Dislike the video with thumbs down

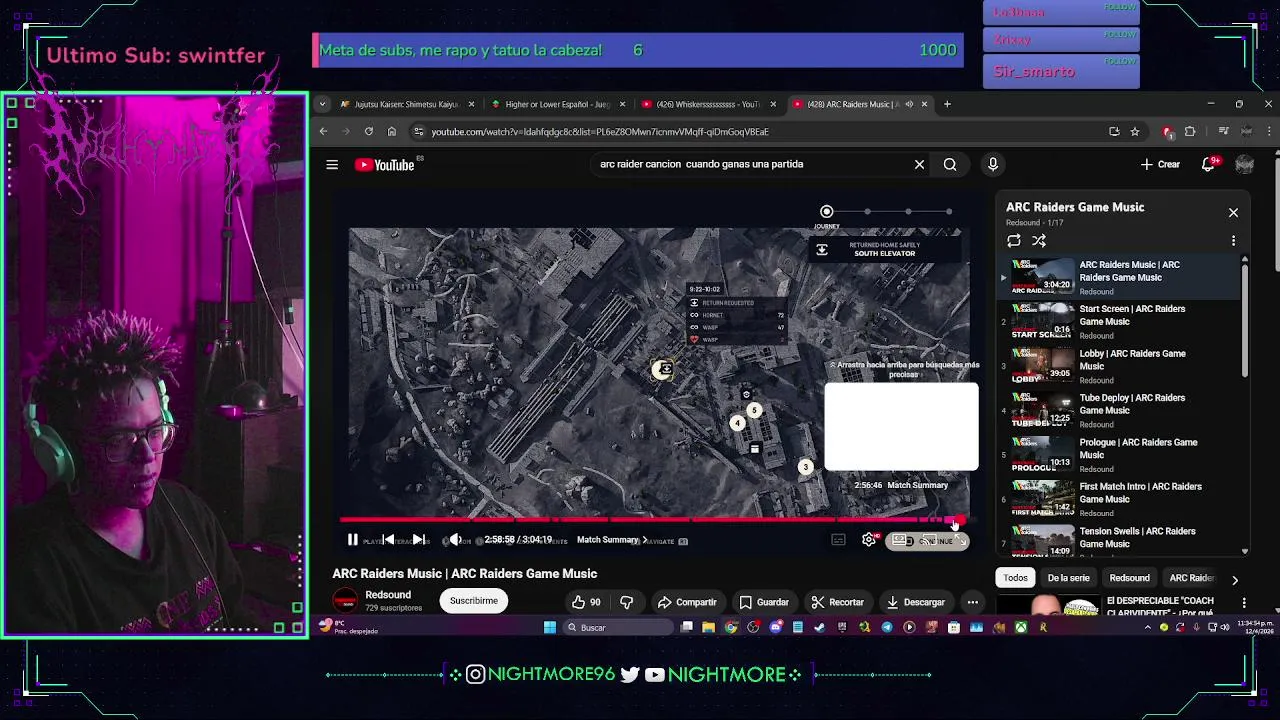(x=627, y=602)
